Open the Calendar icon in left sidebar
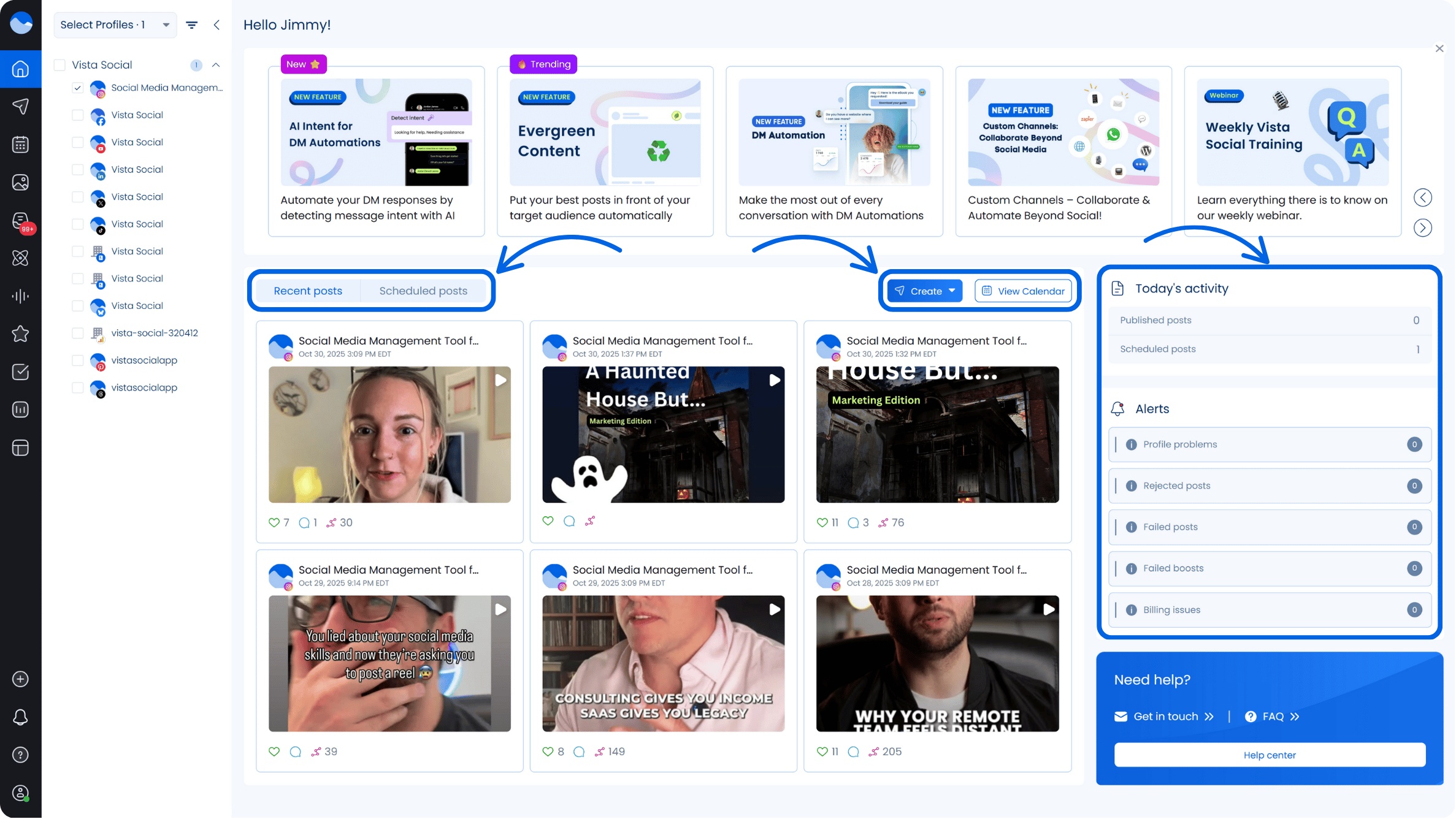 click(20, 145)
